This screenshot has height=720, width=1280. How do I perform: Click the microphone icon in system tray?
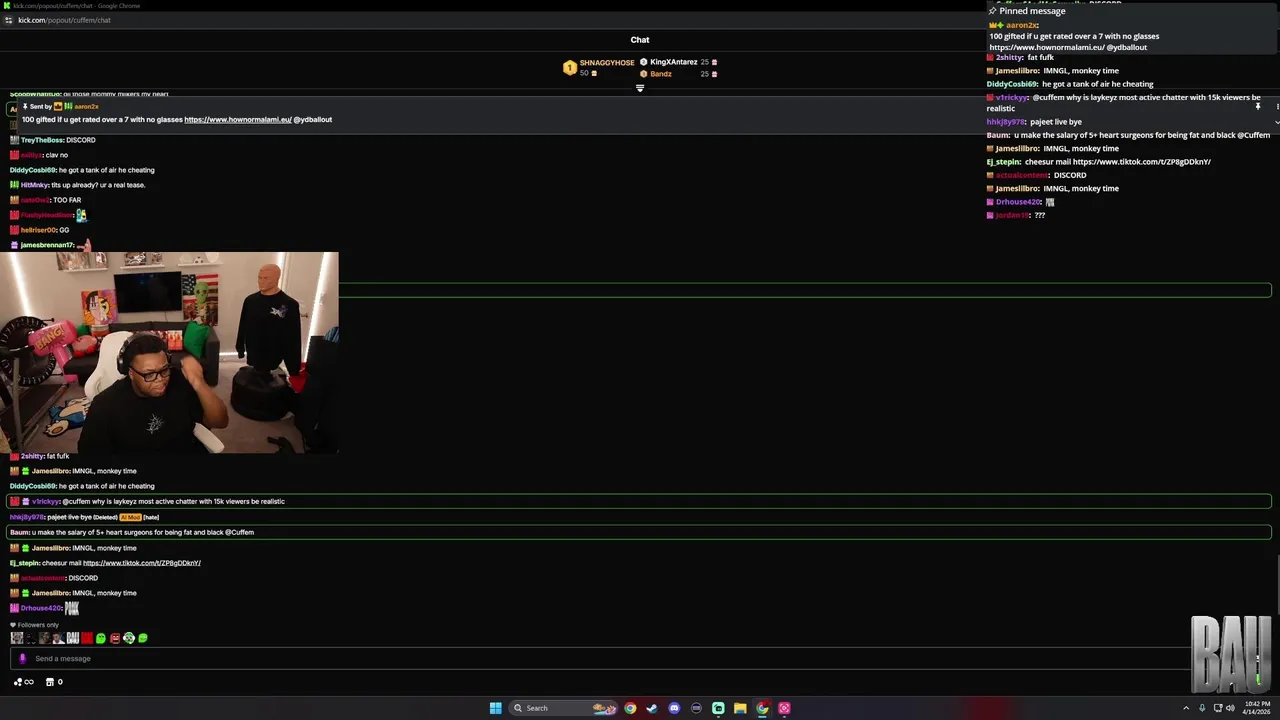1202,708
